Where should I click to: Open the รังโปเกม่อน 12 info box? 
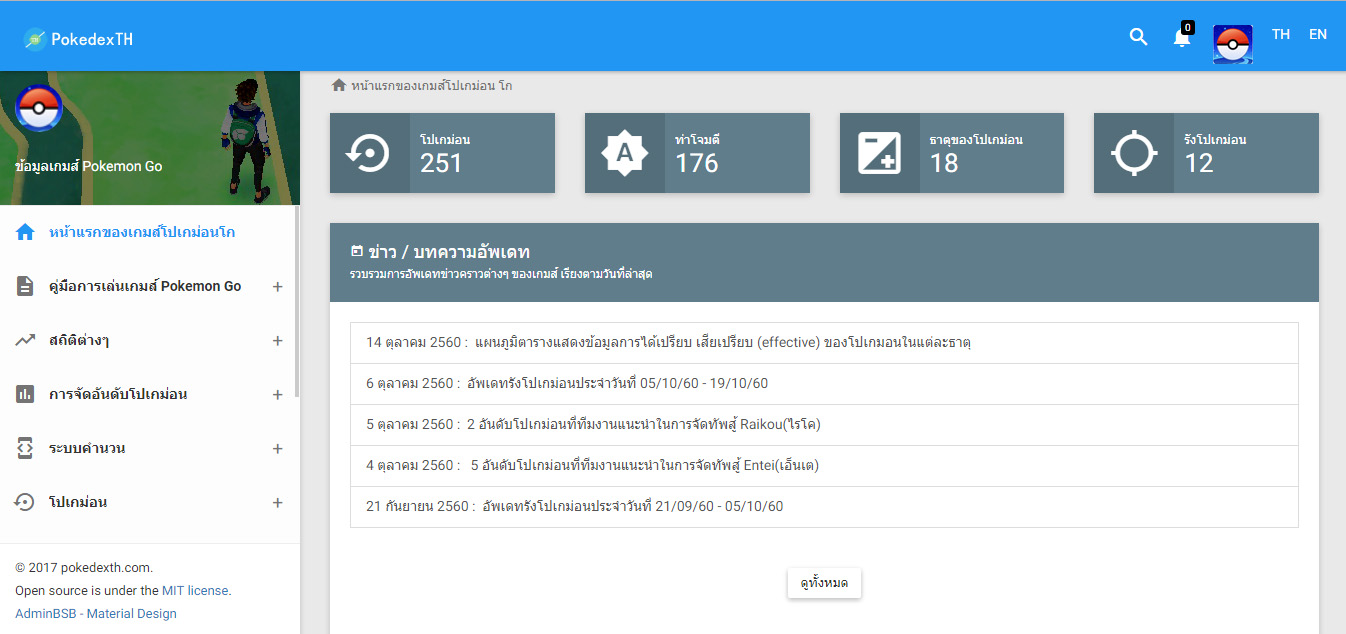1206,153
